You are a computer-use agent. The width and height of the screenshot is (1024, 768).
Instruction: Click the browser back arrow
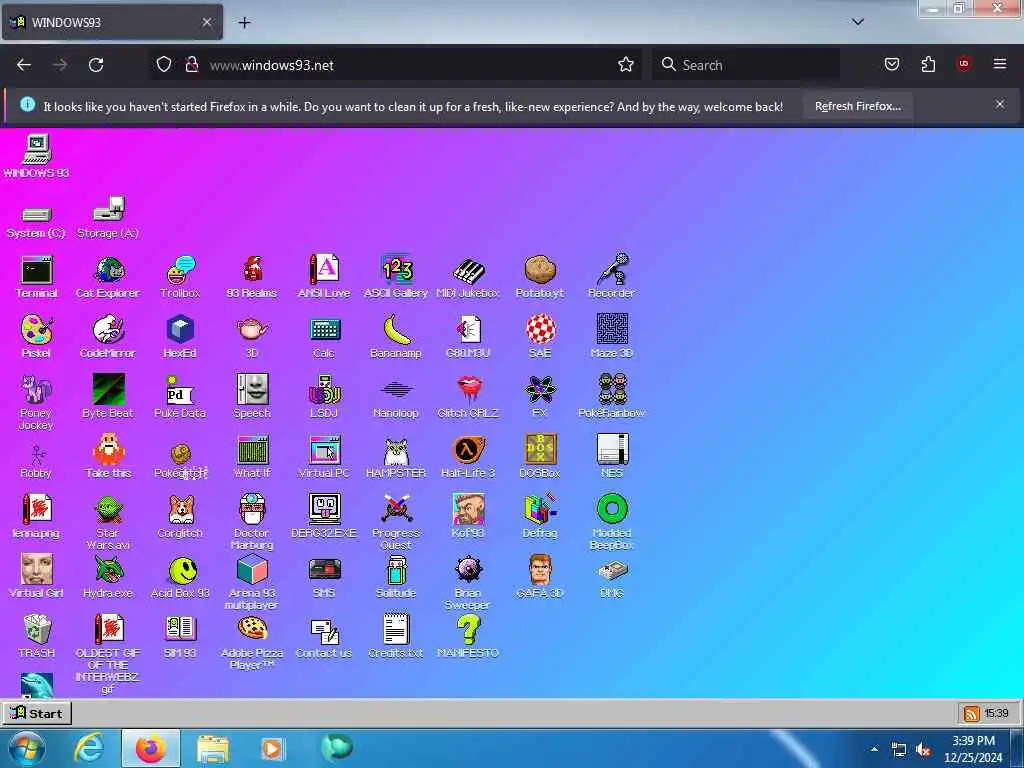(x=24, y=65)
